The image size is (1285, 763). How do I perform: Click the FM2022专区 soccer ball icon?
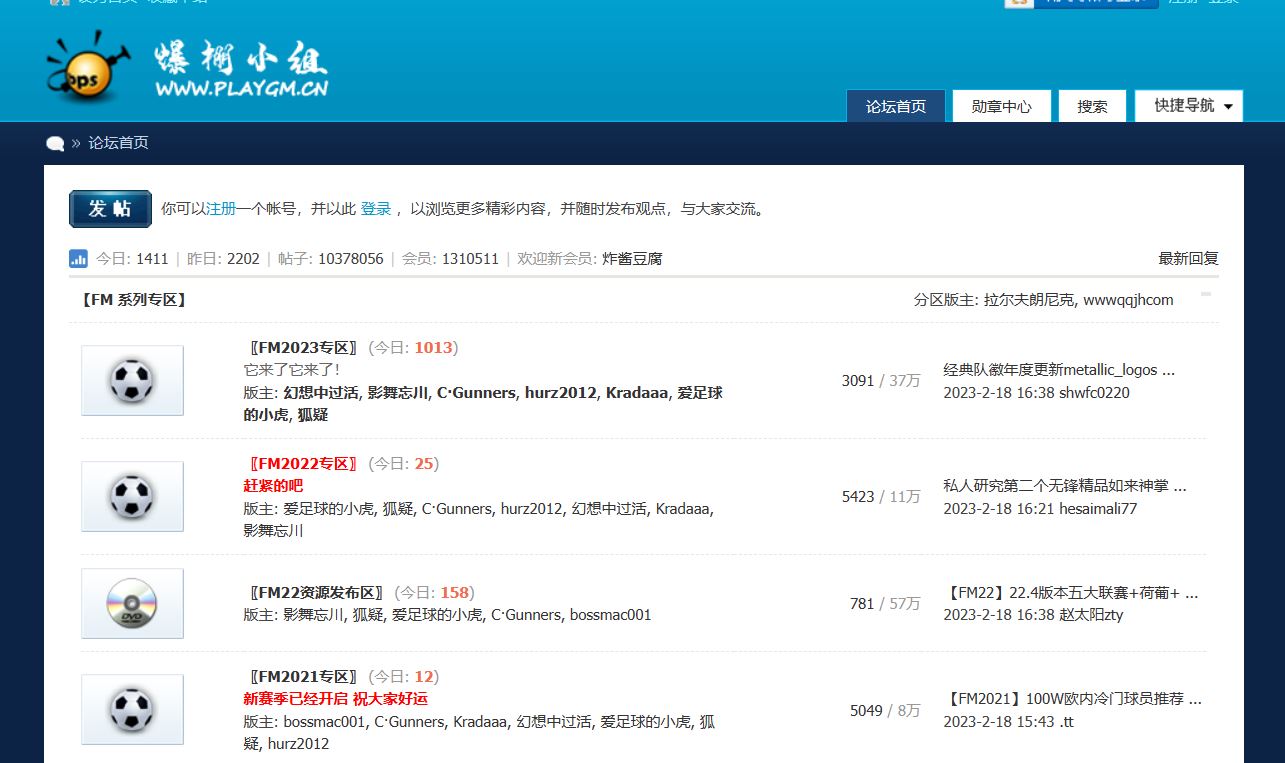tap(132, 497)
